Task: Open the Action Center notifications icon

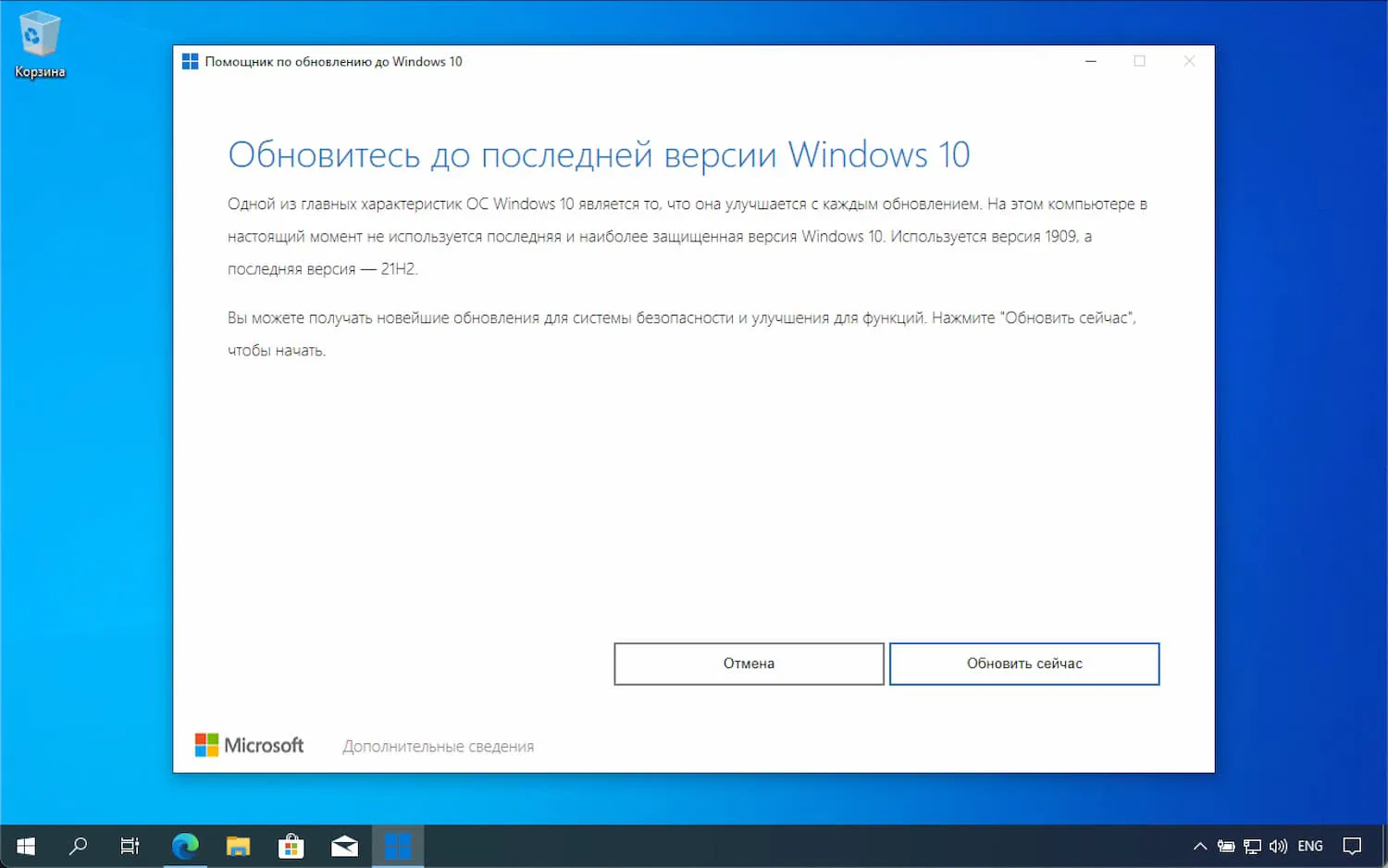Action: point(1352,845)
